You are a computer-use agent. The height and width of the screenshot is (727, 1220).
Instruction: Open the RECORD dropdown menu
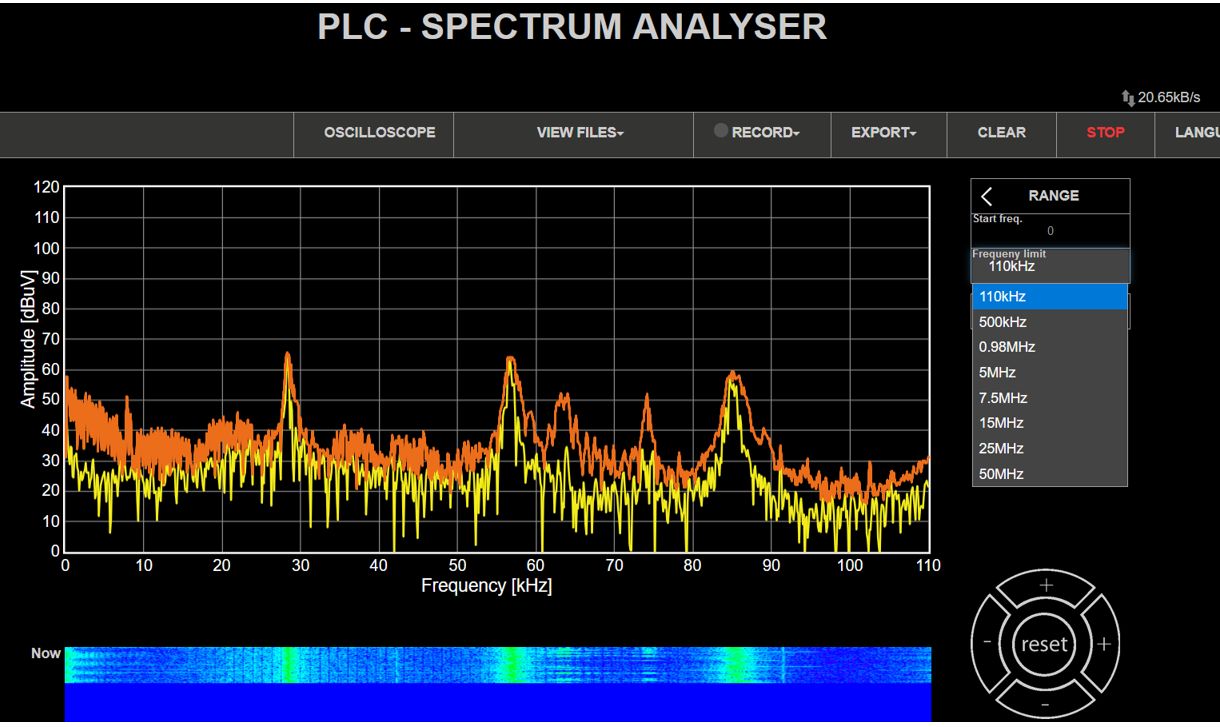pyautogui.click(x=762, y=133)
